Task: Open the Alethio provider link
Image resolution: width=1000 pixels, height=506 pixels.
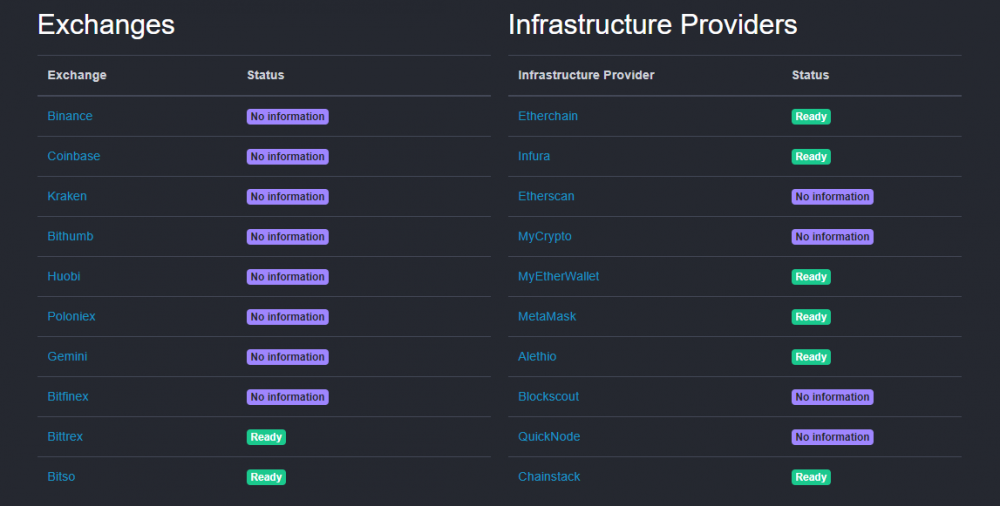Action: click(537, 357)
